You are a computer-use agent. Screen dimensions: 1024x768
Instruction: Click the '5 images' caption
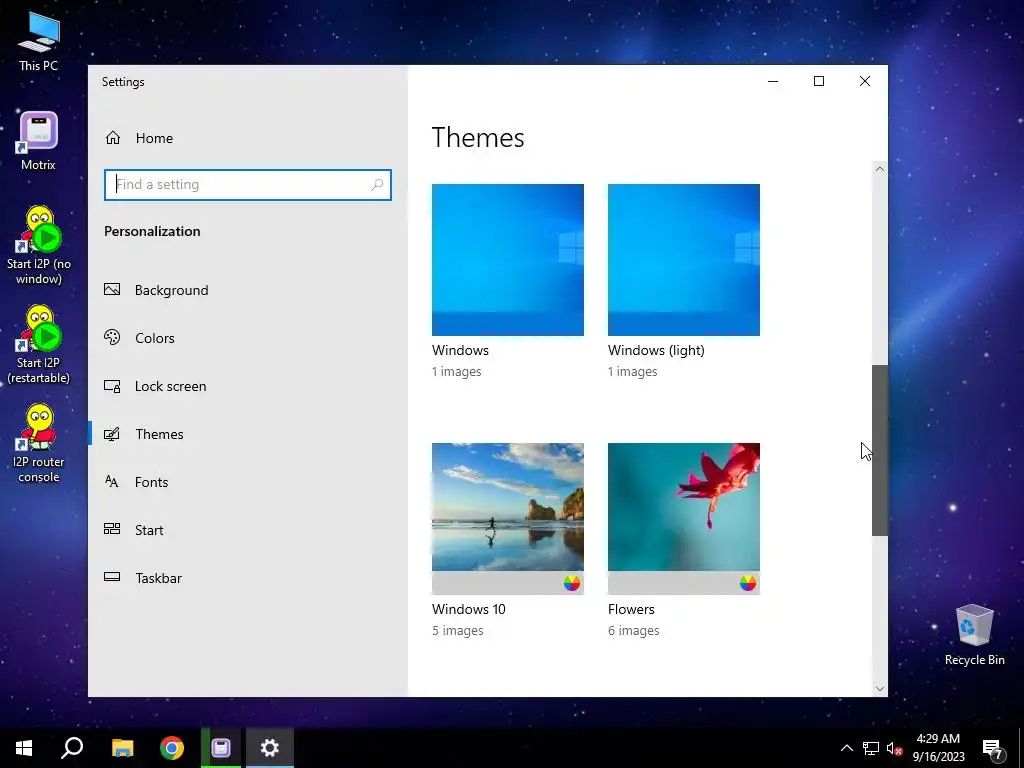coord(458,630)
